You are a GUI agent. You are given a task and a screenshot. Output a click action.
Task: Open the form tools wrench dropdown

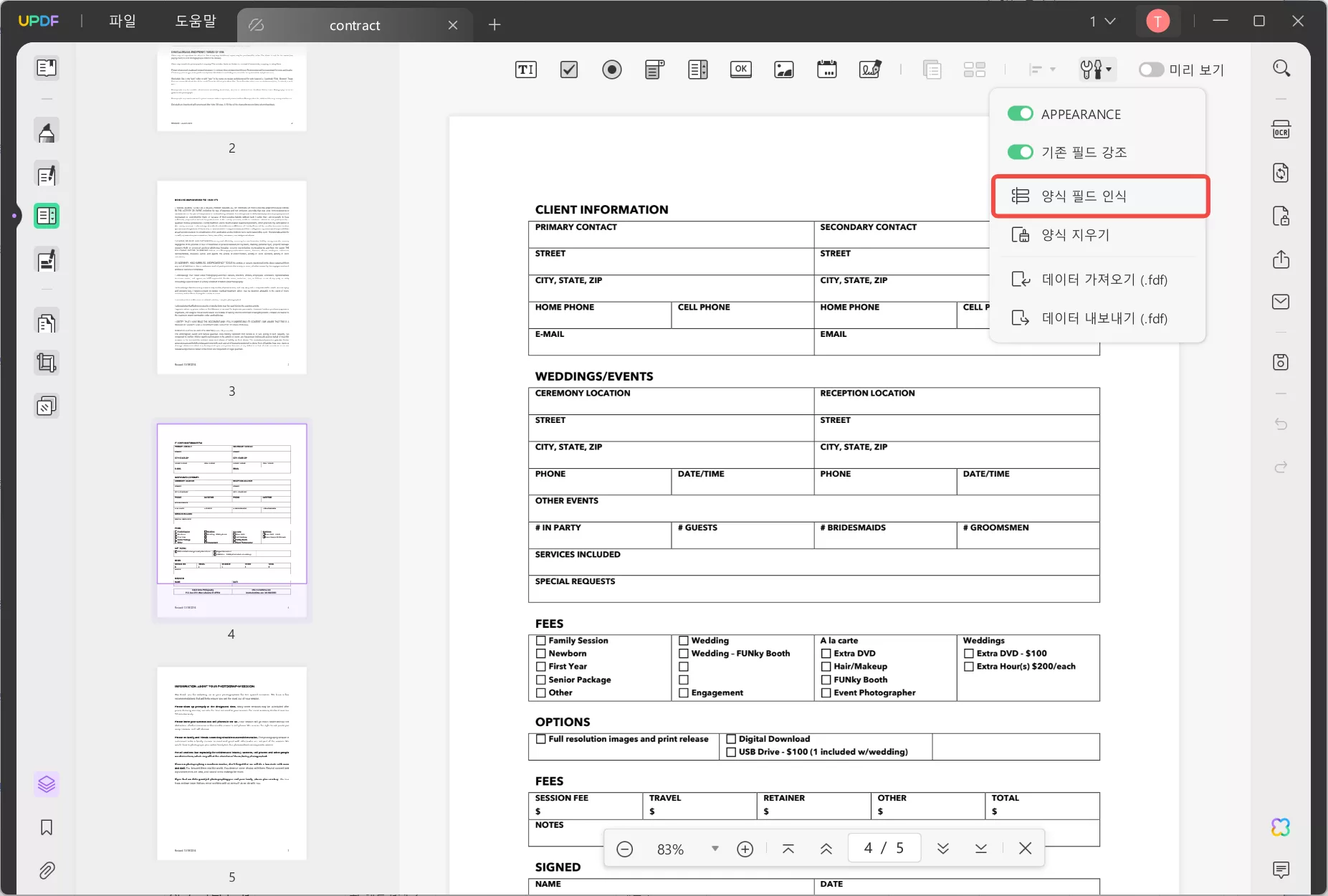point(1097,70)
